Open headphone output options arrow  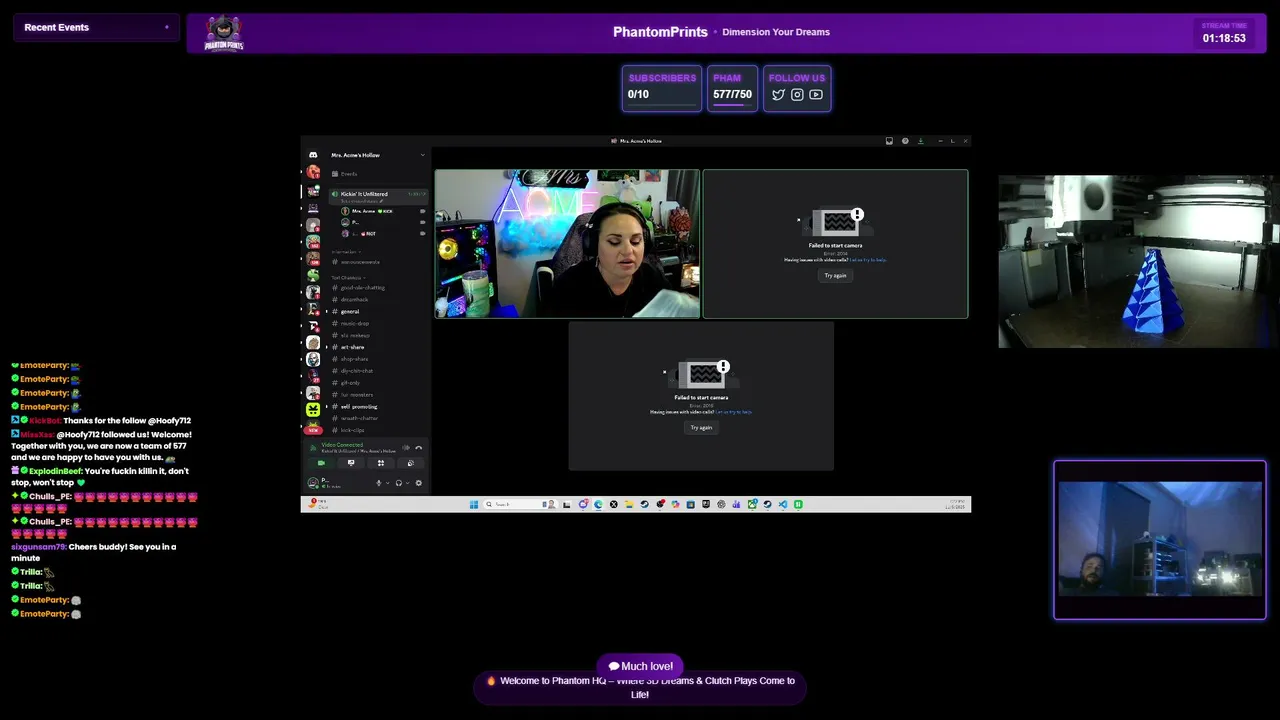(x=407, y=483)
